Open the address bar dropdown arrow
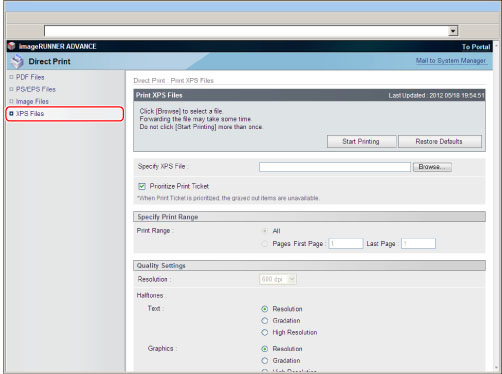502x374 pixels. pos(453,31)
